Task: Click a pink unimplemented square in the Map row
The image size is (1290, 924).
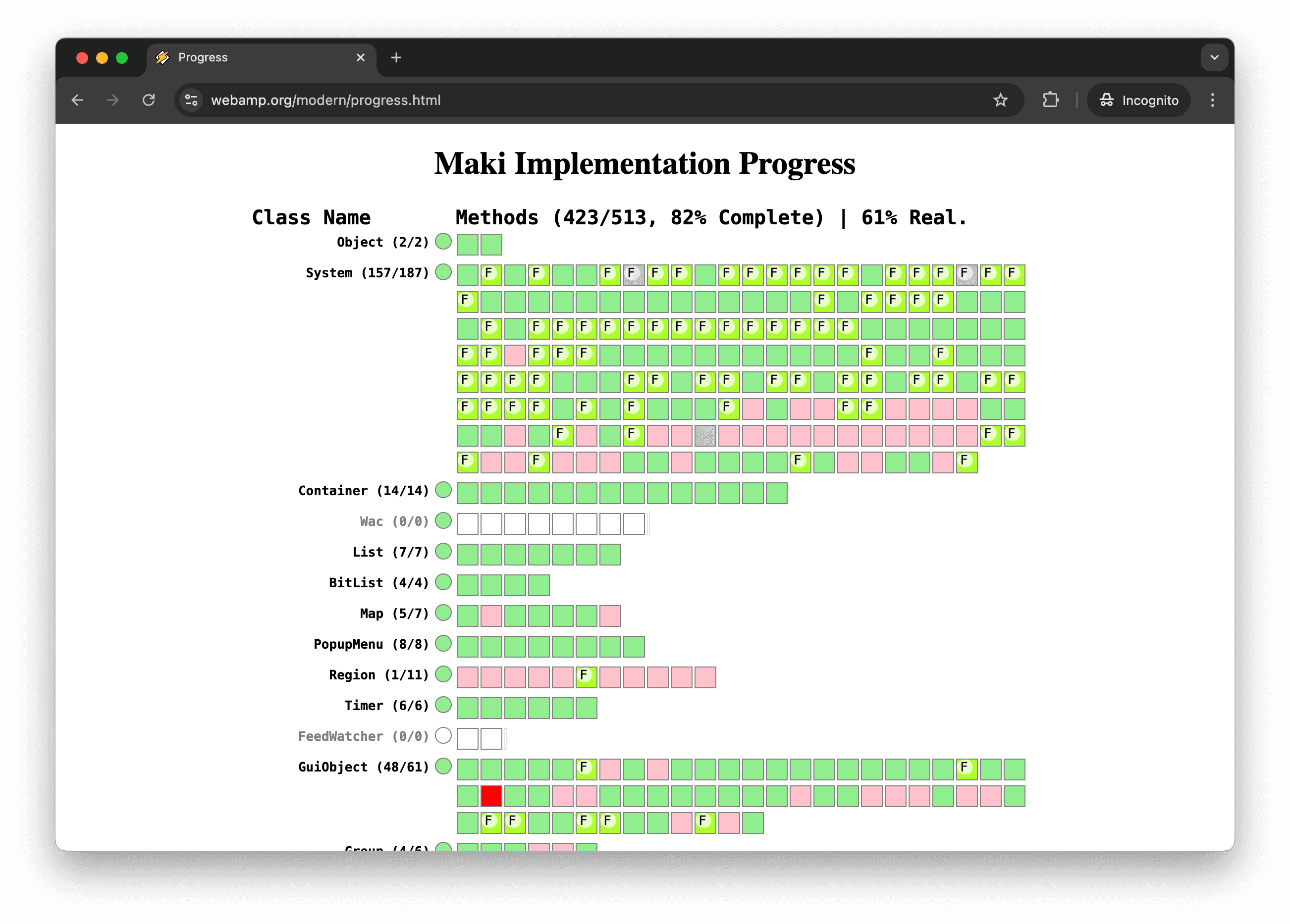Action: pos(491,615)
